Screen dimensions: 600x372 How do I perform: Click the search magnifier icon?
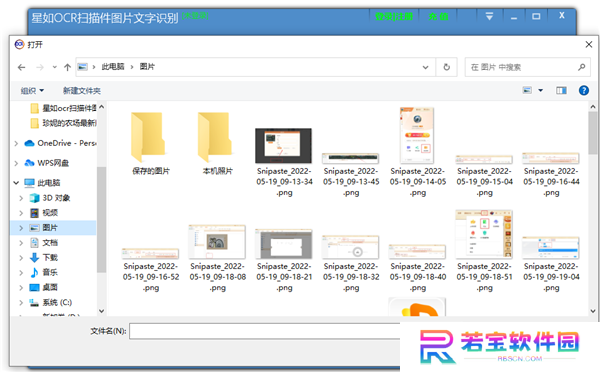(582, 67)
